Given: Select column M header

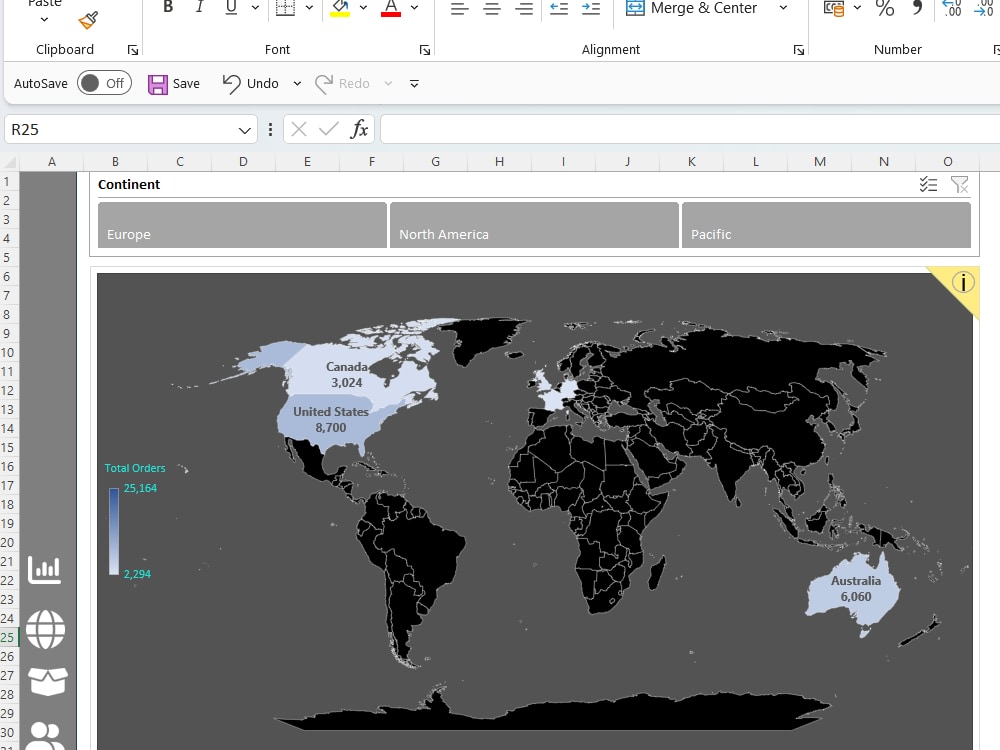Looking at the screenshot, I should click(820, 161).
